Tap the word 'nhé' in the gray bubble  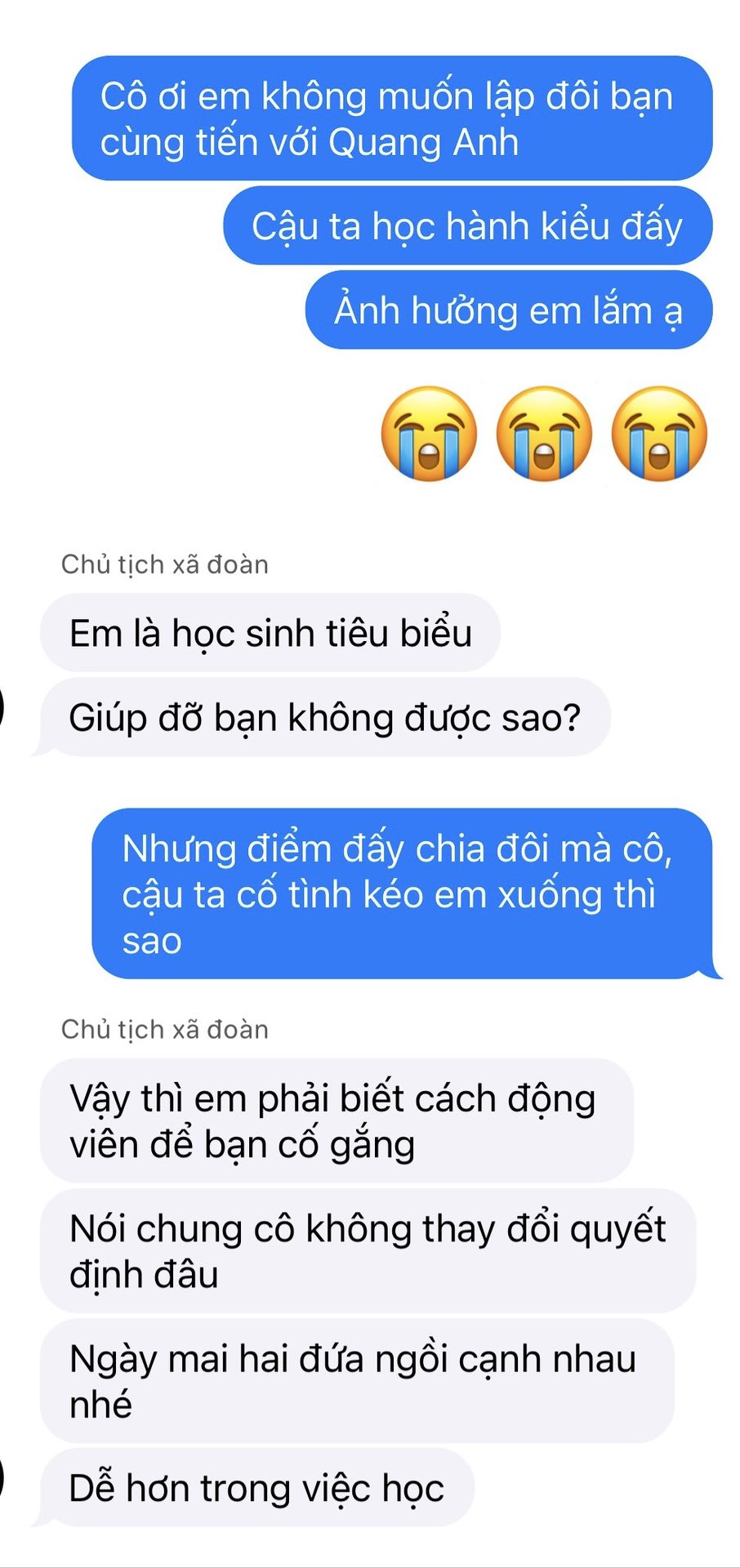click(100, 1405)
